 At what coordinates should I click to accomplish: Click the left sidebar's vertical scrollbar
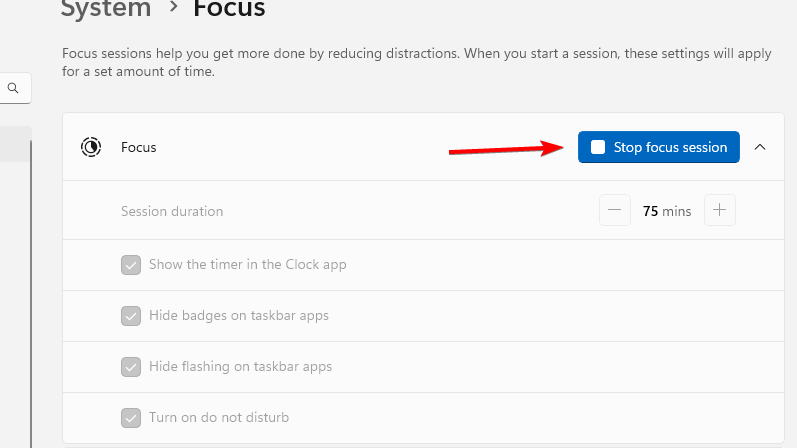coord(31,300)
